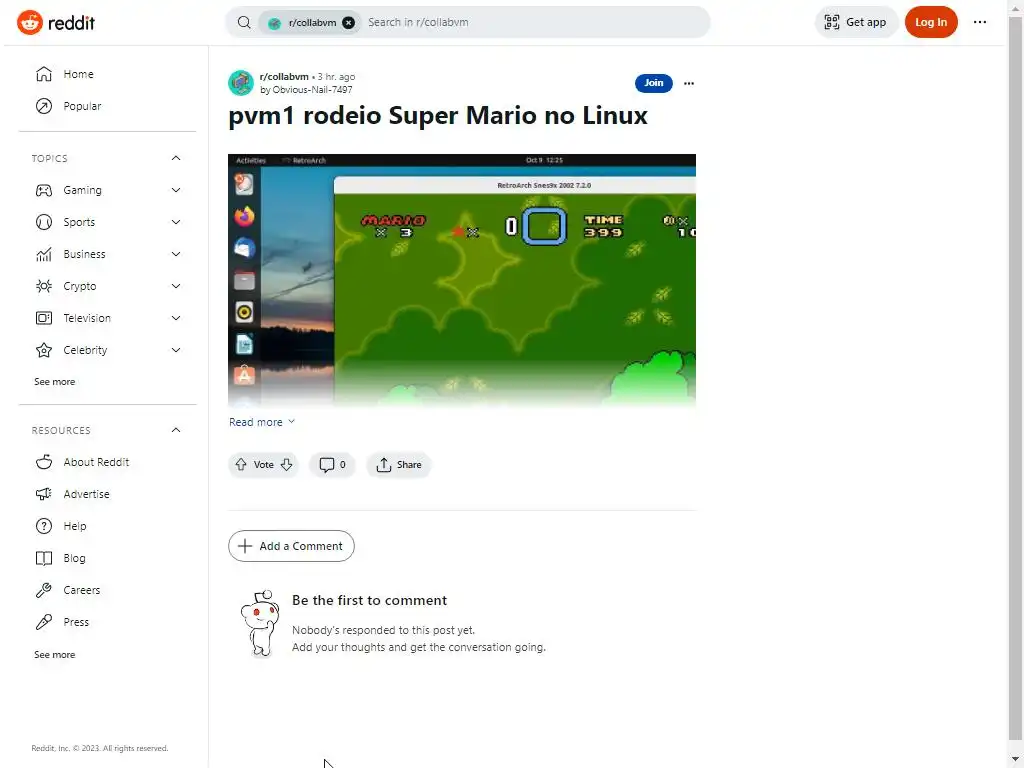1024x768 pixels.
Task: Collapse the Topics section
Action: click(176, 158)
